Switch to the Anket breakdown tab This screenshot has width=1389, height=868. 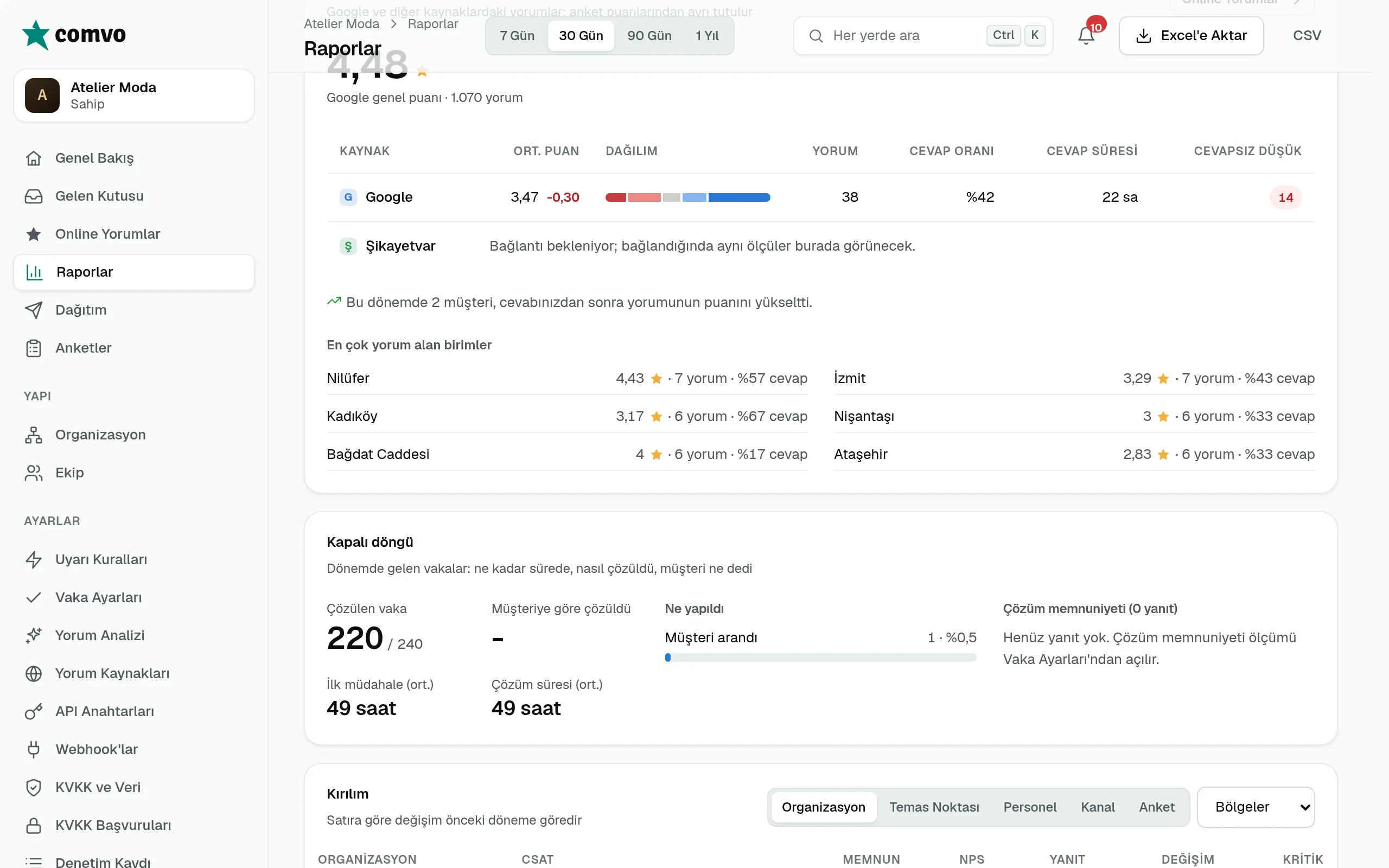1157,807
